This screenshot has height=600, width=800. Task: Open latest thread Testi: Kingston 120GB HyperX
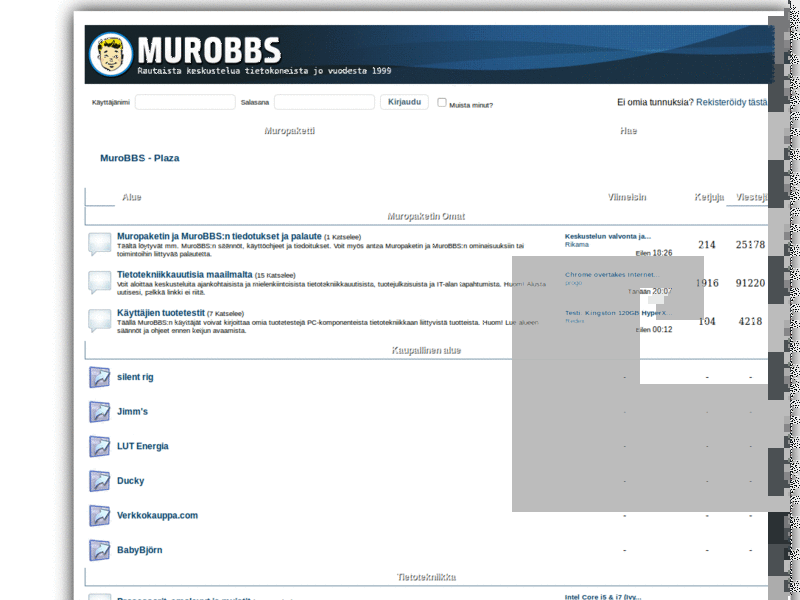pos(618,313)
